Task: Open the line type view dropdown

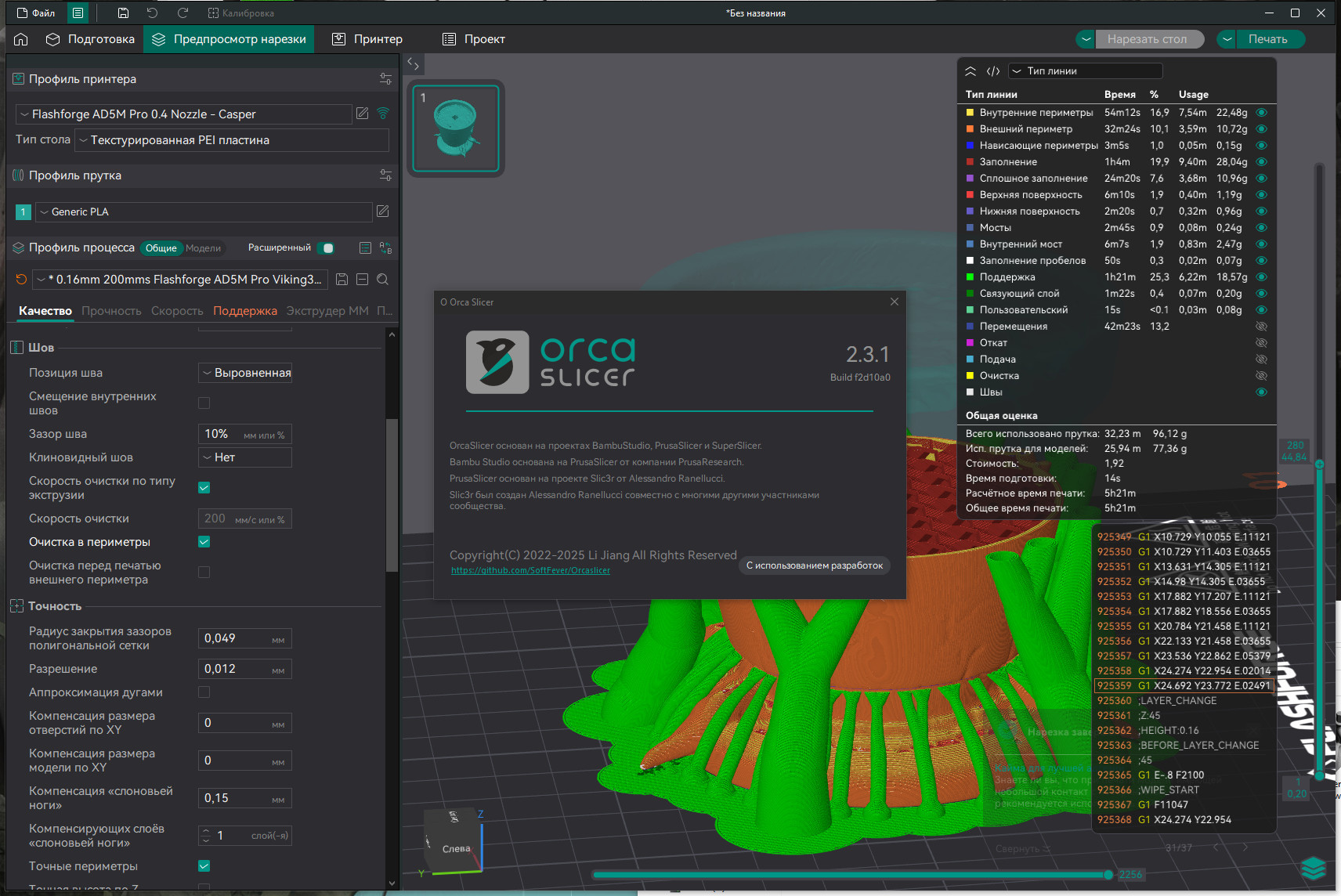Action: pos(1084,71)
